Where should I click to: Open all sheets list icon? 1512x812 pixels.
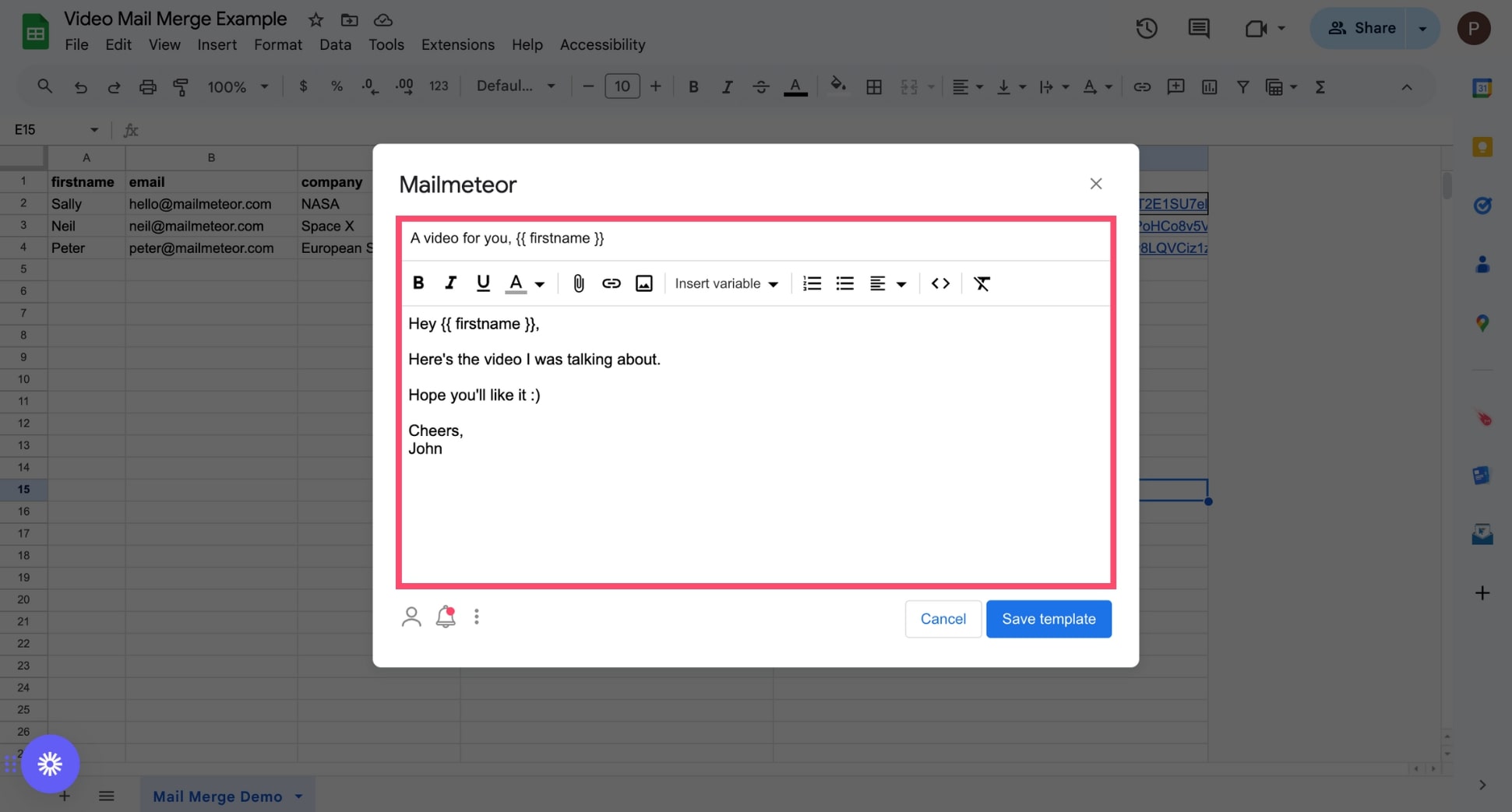[x=107, y=796]
